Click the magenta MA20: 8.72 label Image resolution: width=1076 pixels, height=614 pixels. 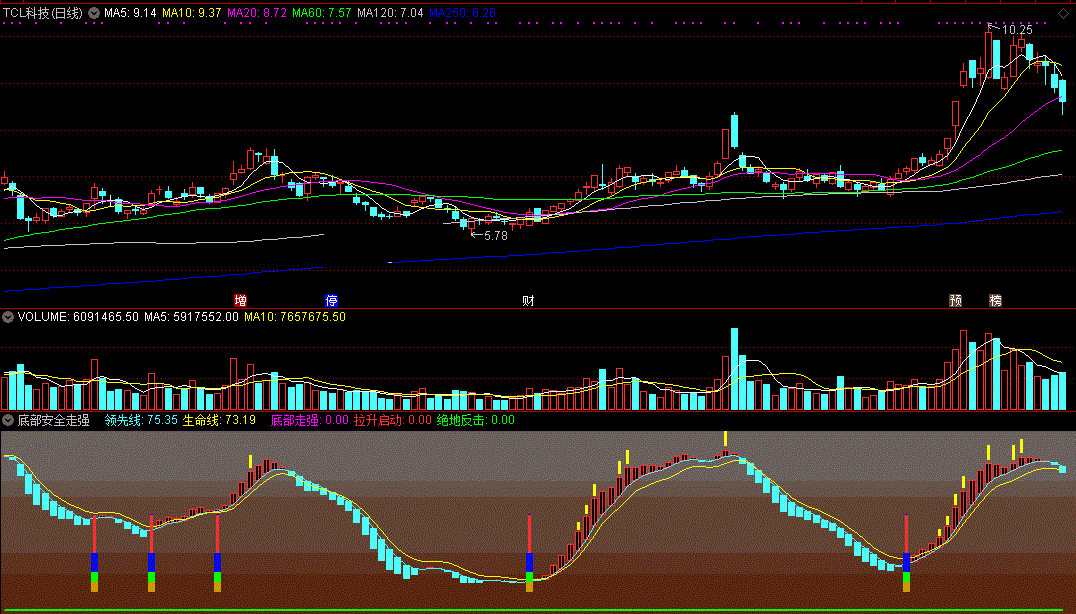257,13
